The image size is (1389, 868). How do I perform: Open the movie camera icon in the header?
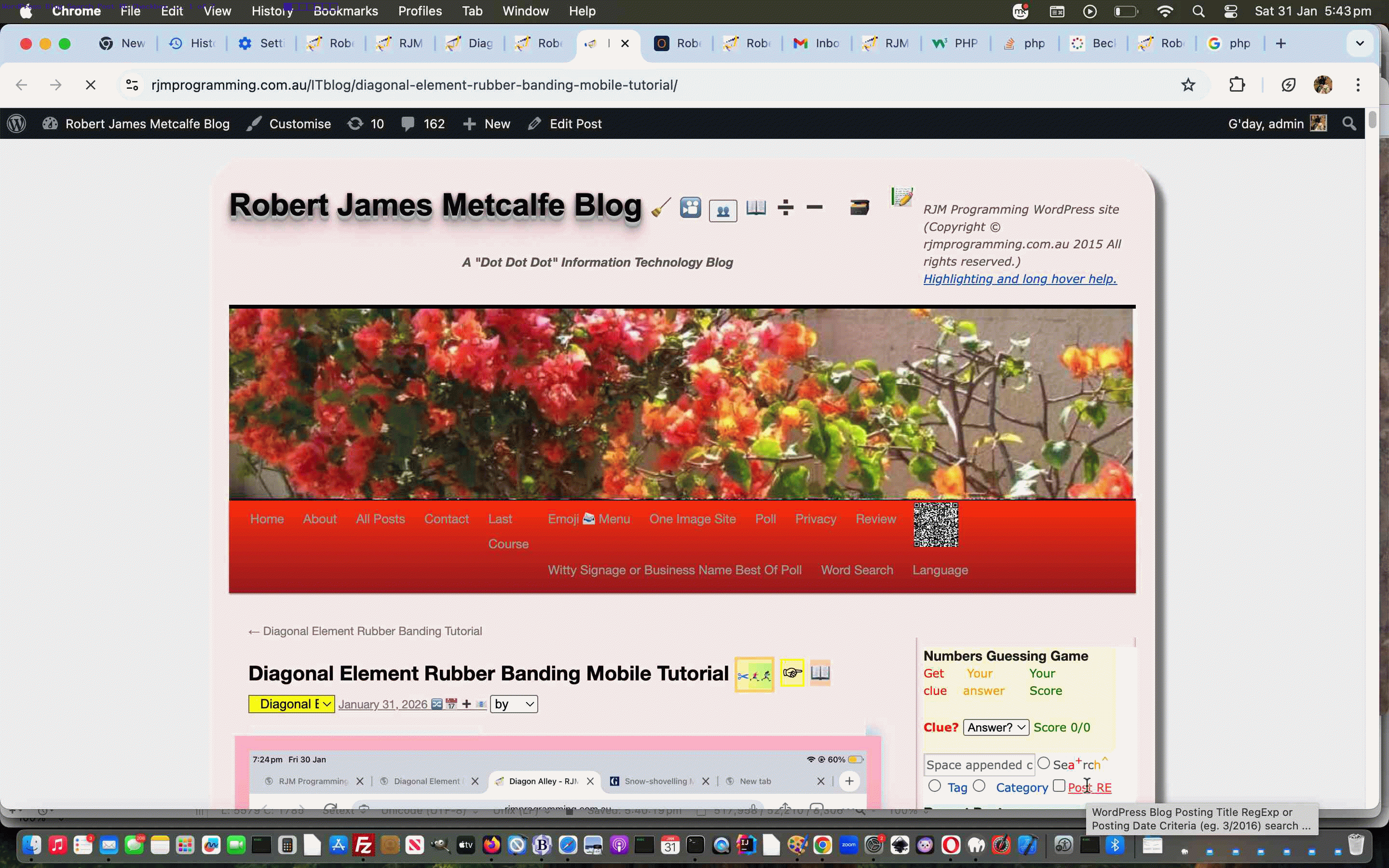[x=691, y=208]
